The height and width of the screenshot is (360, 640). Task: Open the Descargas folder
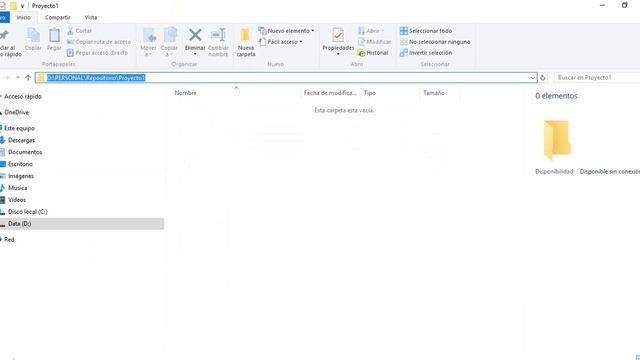click(21, 140)
